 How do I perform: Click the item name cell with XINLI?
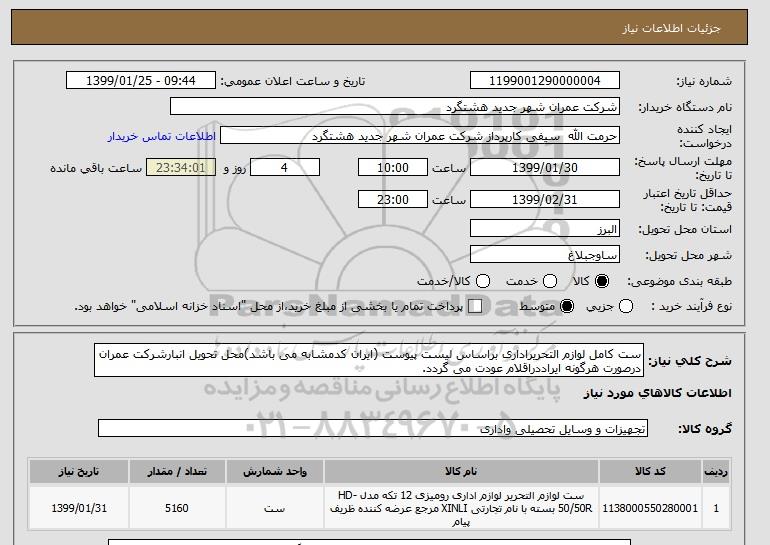click(461, 508)
